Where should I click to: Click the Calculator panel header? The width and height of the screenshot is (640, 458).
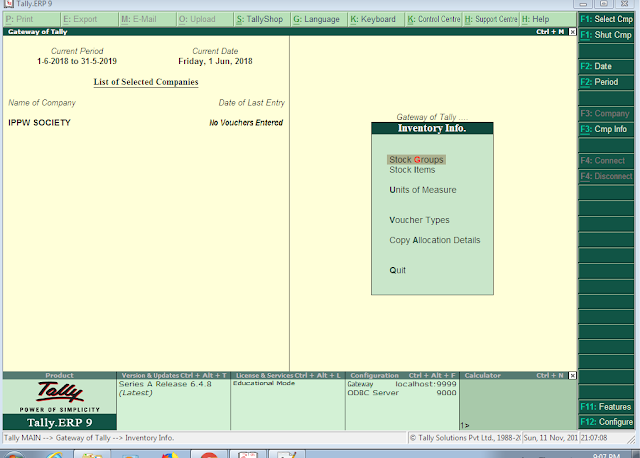pos(514,376)
